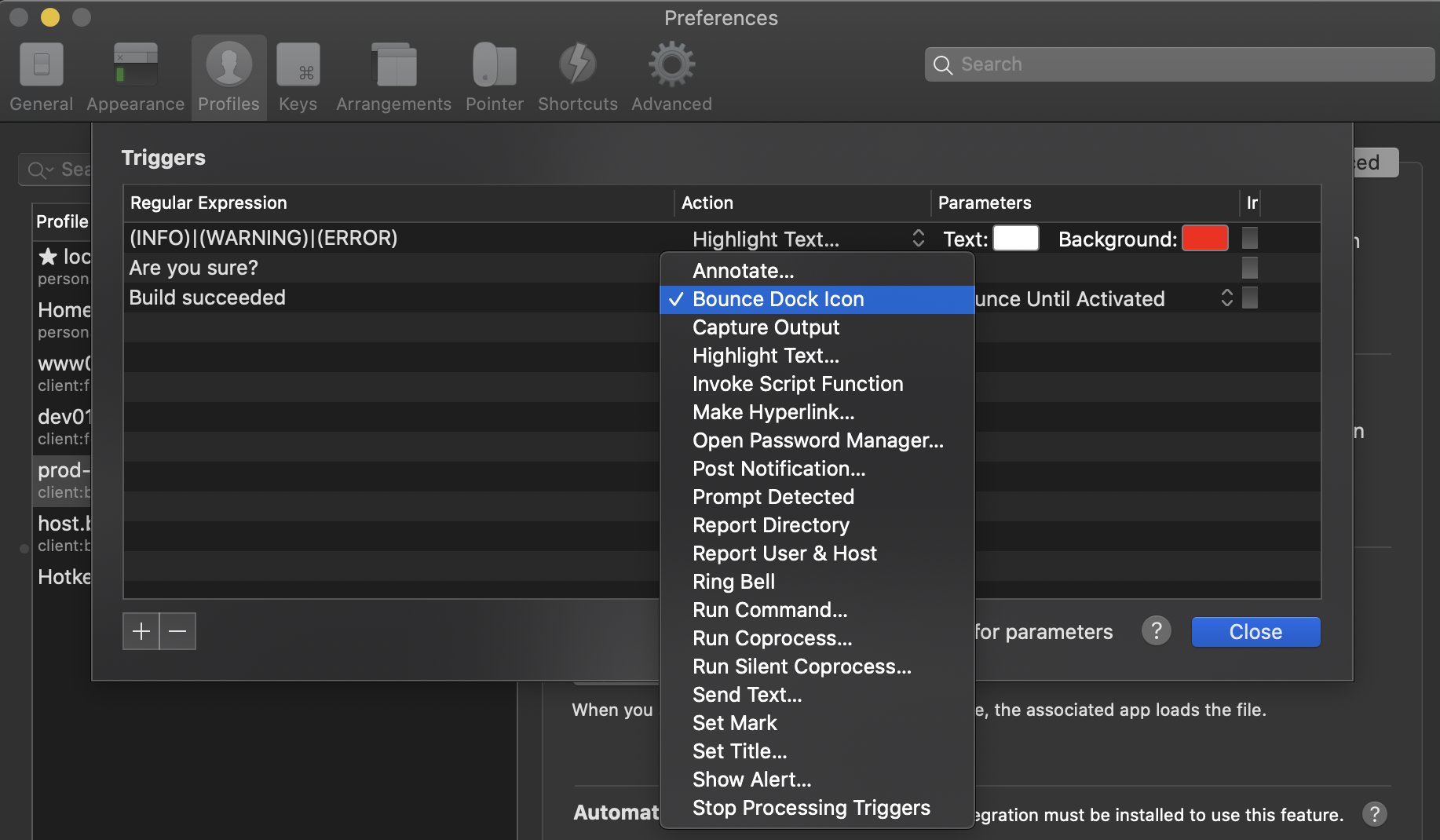Image resolution: width=1440 pixels, height=840 pixels.
Task: Open the red Background color swatch
Action: pyautogui.click(x=1204, y=239)
